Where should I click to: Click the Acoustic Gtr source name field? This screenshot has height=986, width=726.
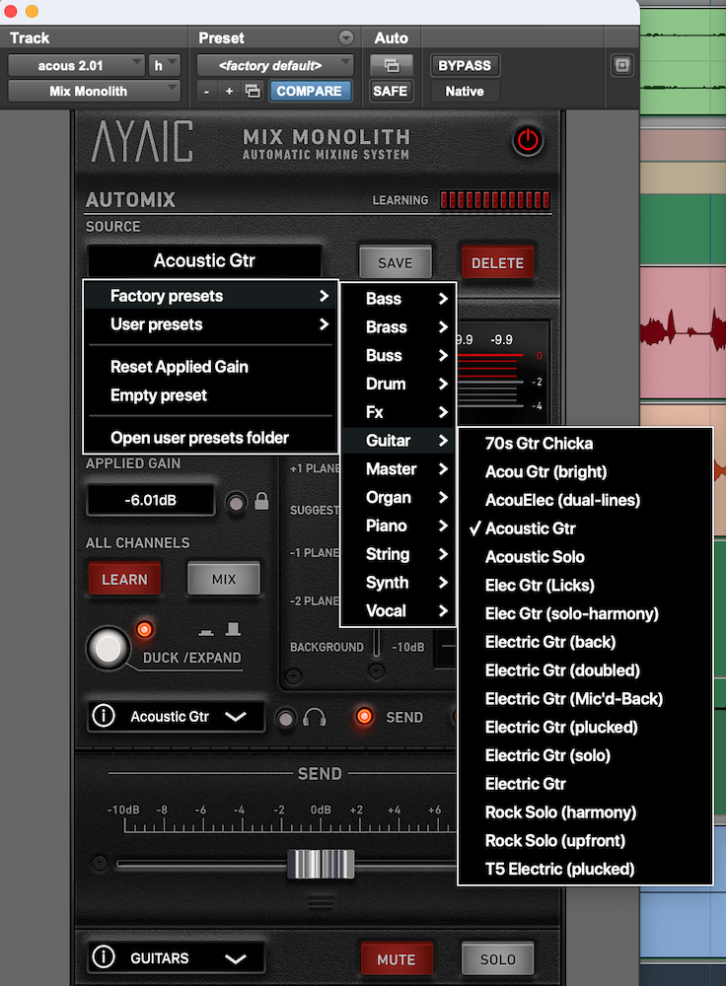tap(204, 260)
